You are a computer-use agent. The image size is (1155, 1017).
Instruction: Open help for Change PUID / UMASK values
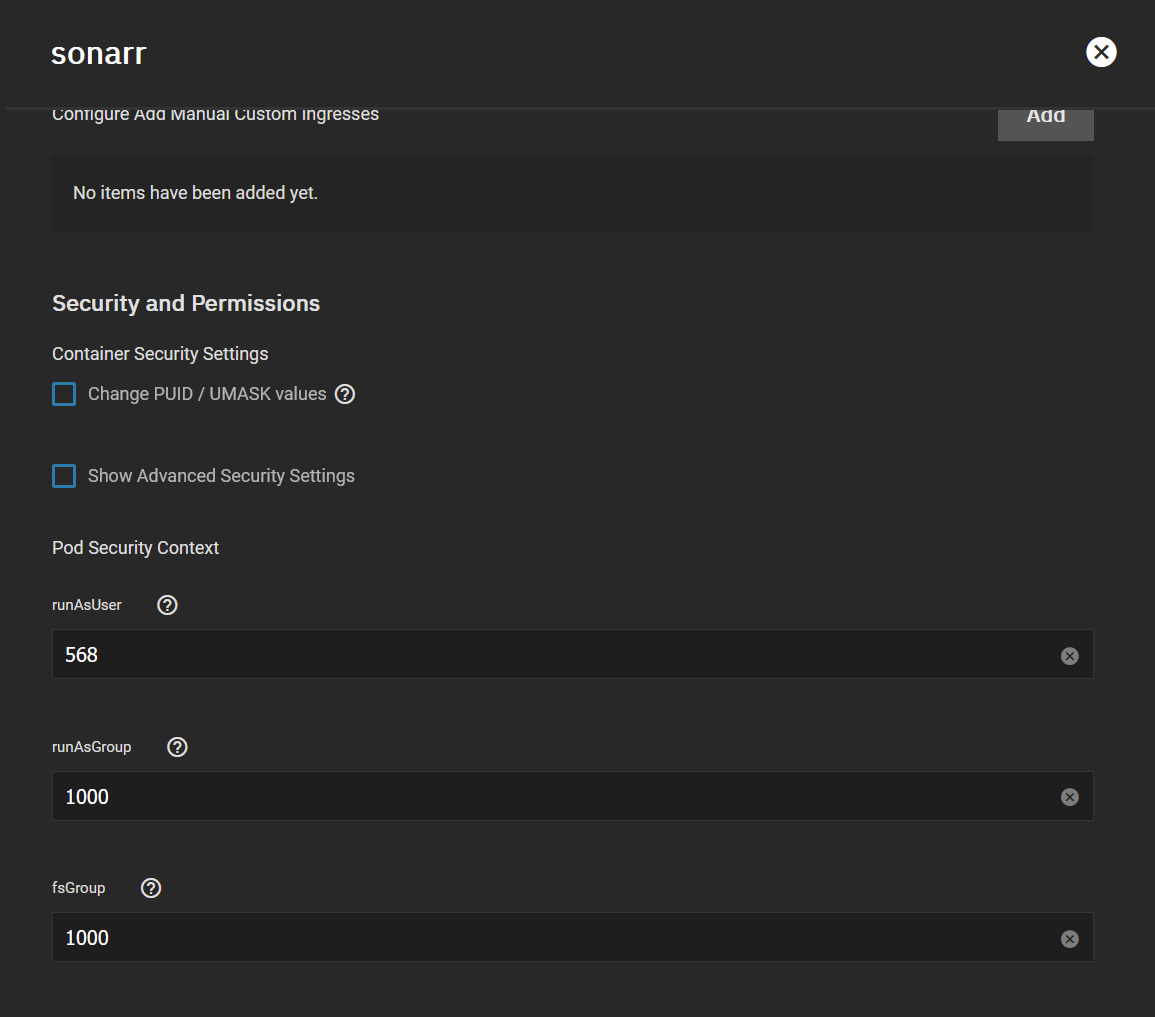345,394
